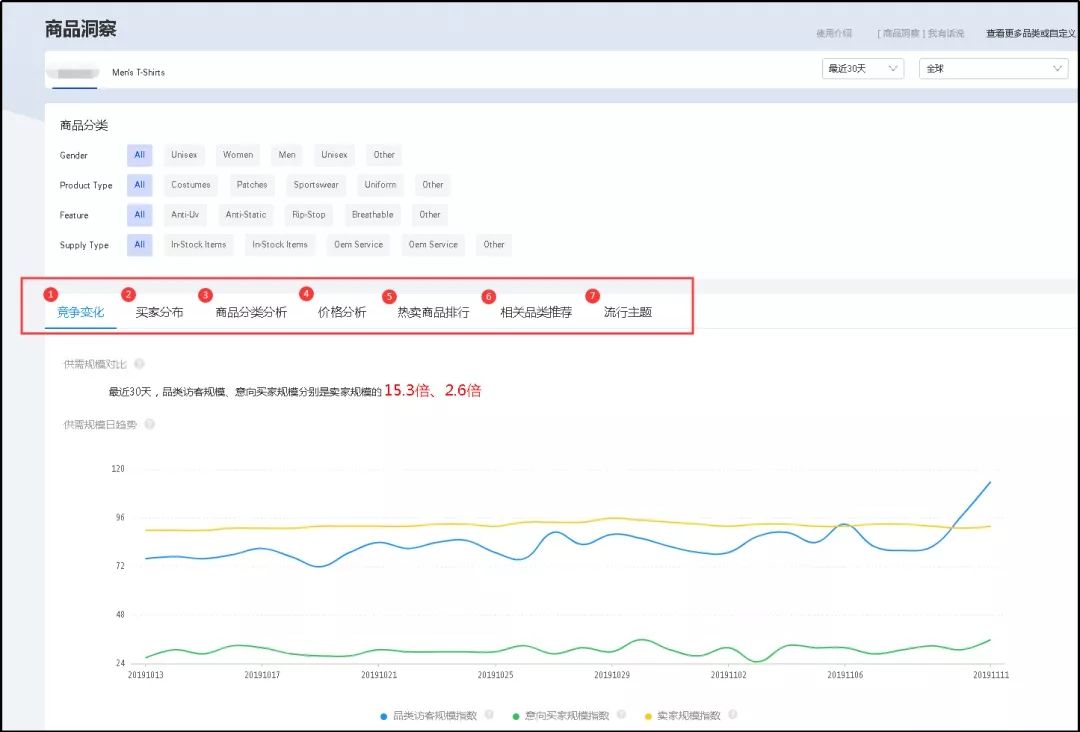Viewport: 1080px width, 732px height.
Task: Select the Men's T-Shirts category tab
Action: (x=138, y=72)
